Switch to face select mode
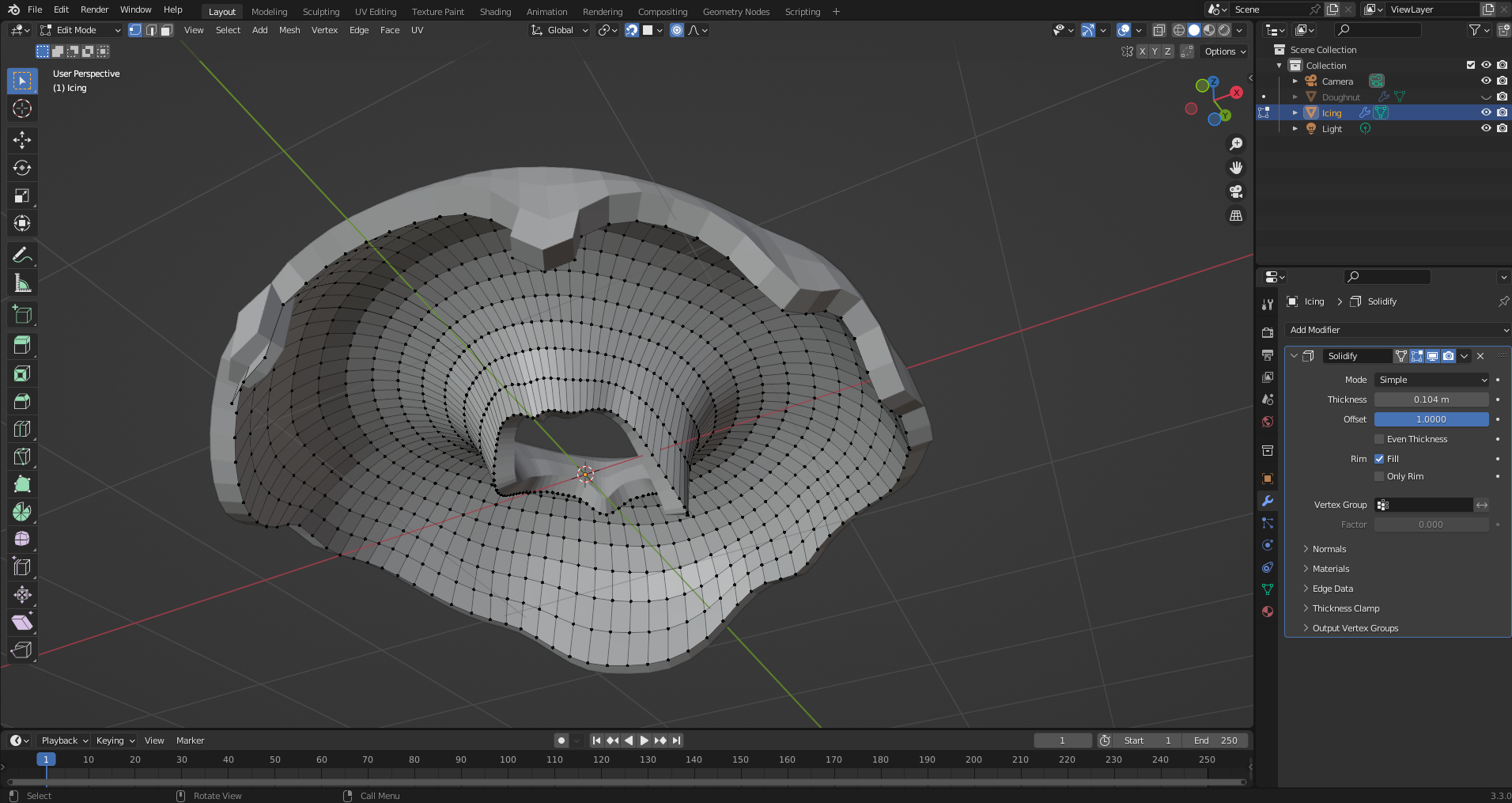The height and width of the screenshot is (803, 1512). click(x=166, y=30)
